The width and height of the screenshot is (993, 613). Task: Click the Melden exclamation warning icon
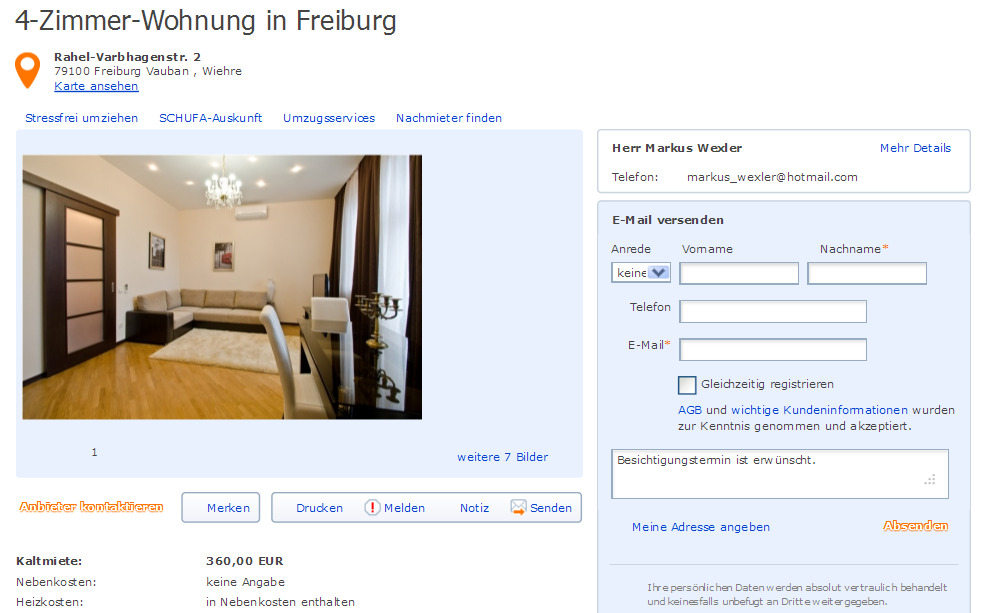[372, 507]
